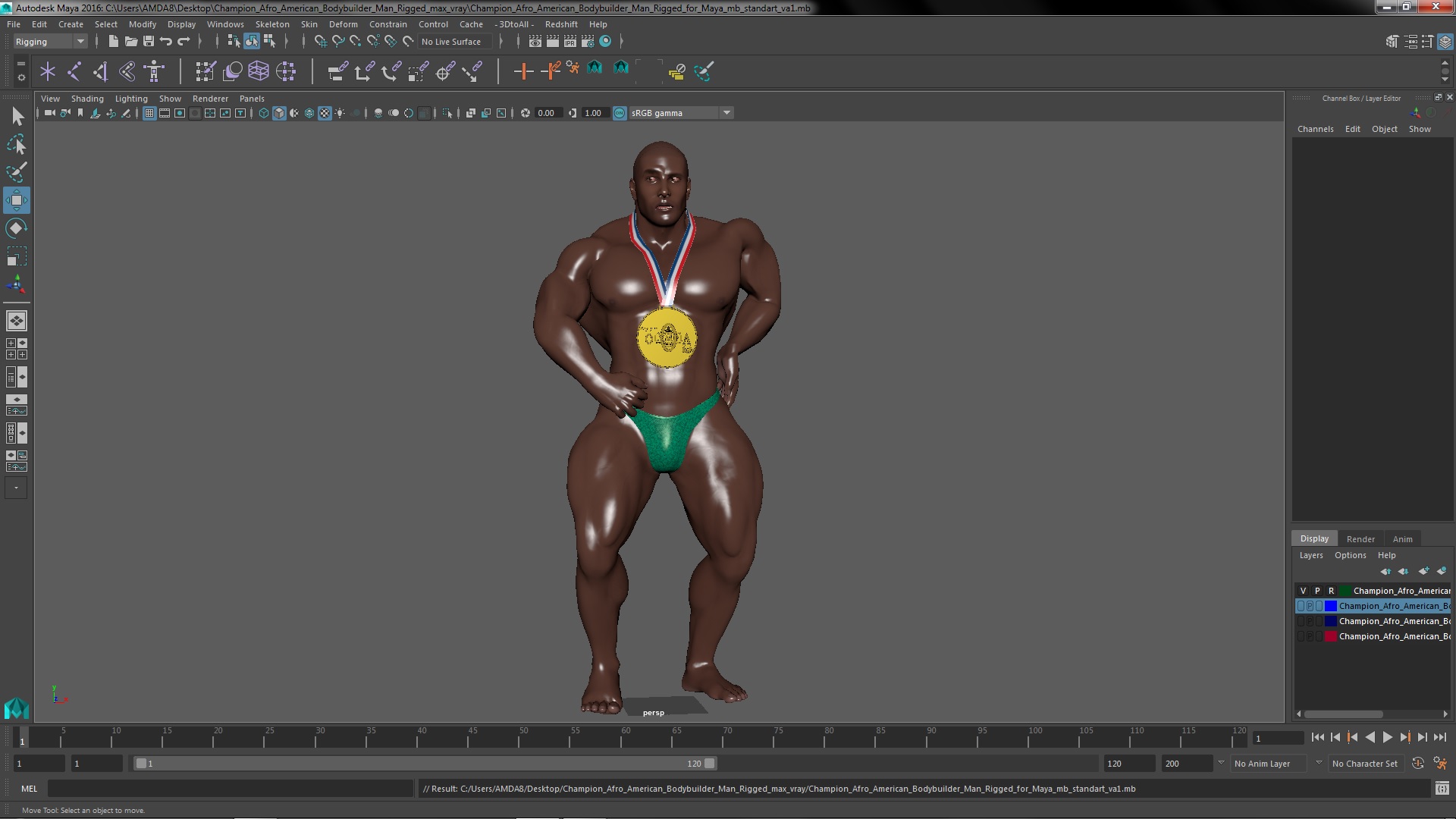This screenshot has width=1456, height=819.
Task: Click the Create Joints shelf icon
Action: (74, 71)
